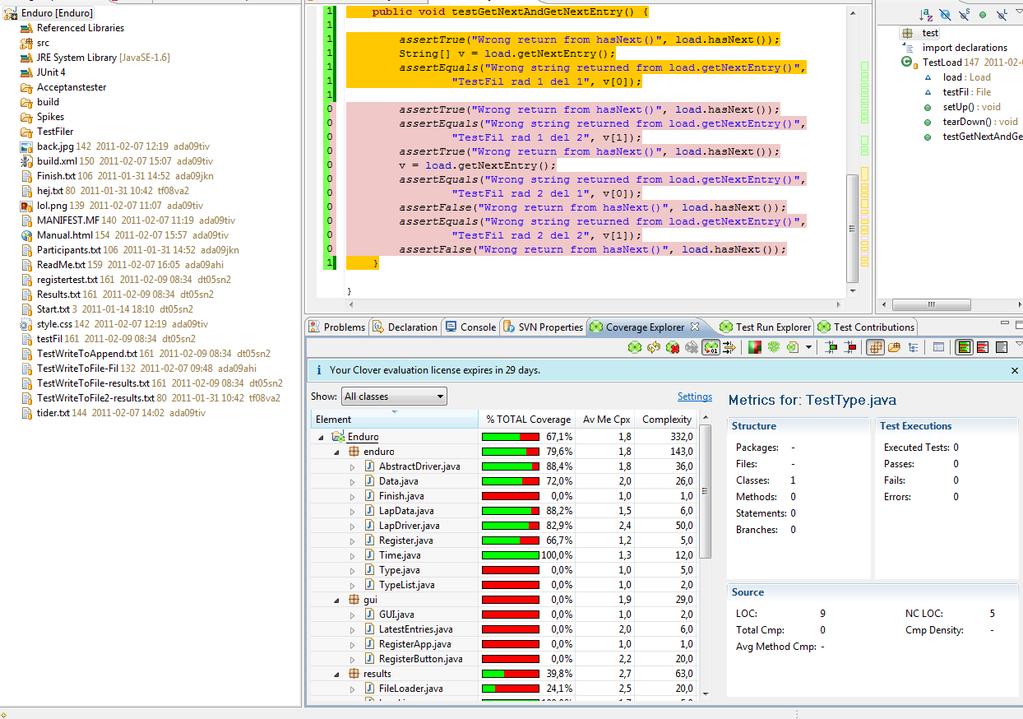
Task: Open the Settings link in Coverage Explorer
Action: click(x=694, y=396)
